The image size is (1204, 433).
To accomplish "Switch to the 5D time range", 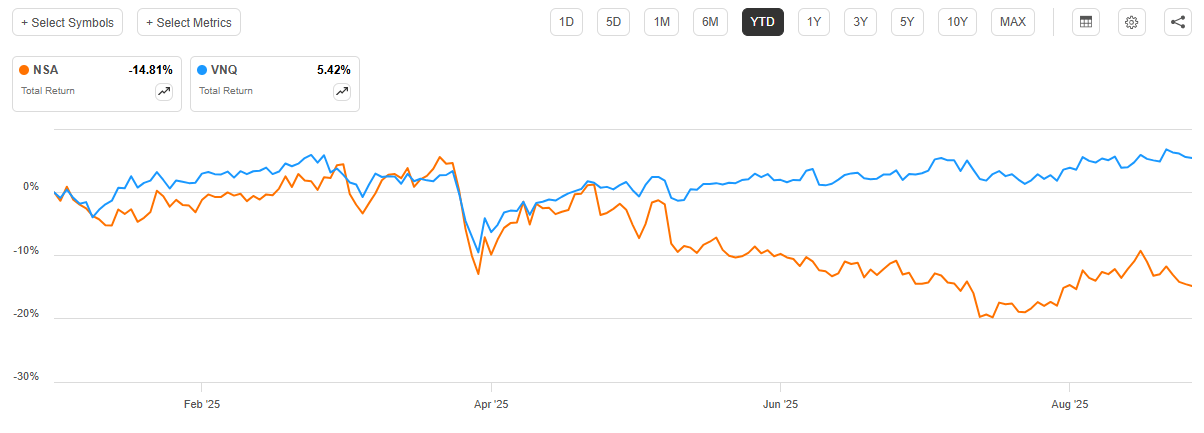I will coord(614,22).
